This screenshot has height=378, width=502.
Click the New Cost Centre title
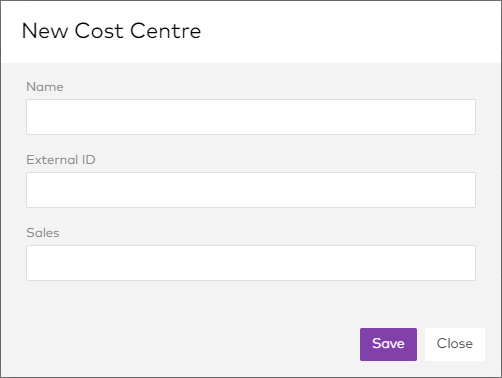tap(111, 31)
